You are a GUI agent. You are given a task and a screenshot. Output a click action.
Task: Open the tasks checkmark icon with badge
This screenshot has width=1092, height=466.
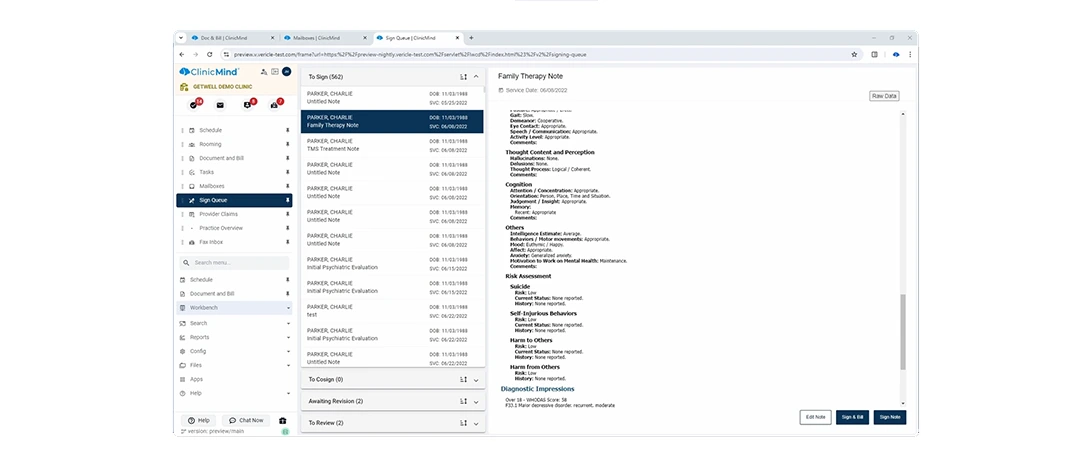(x=193, y=105)
